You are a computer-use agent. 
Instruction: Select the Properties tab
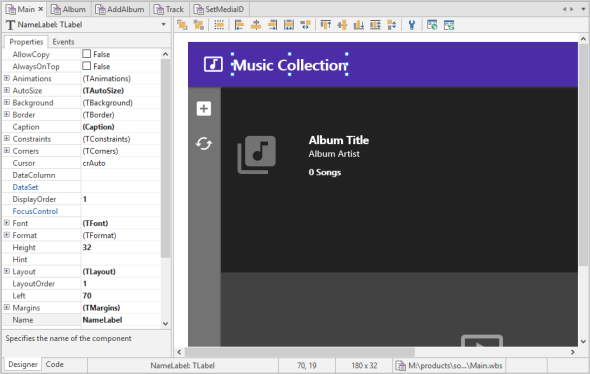pyautogui.click(x=26, y=42)
